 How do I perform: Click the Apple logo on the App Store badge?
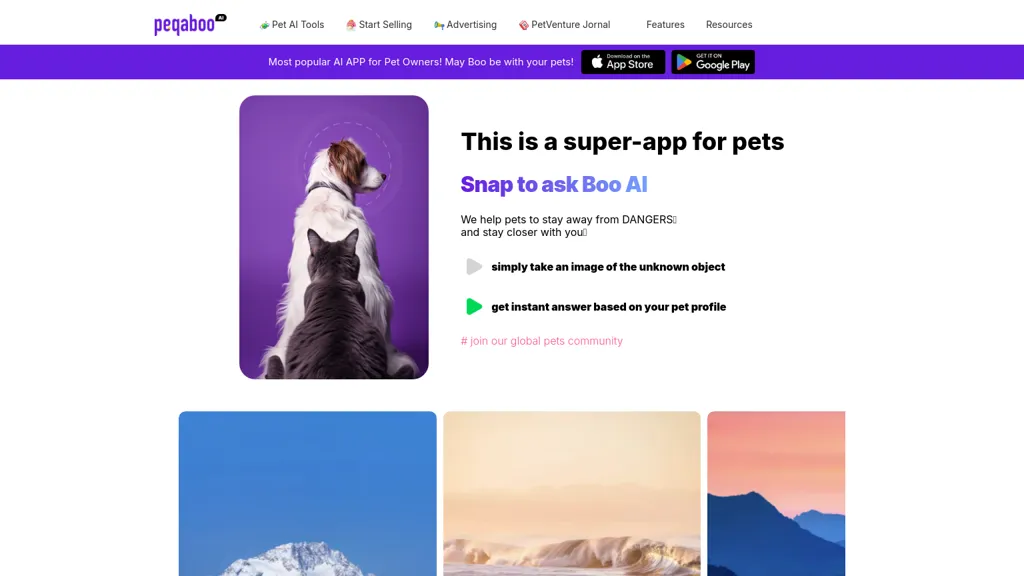pyautogui.click(x=597, y=62)
